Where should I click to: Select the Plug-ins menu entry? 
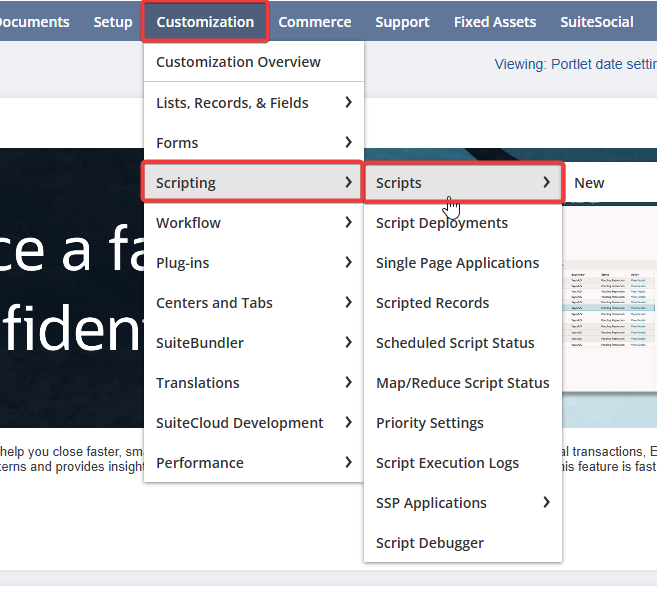click(254, 263)
